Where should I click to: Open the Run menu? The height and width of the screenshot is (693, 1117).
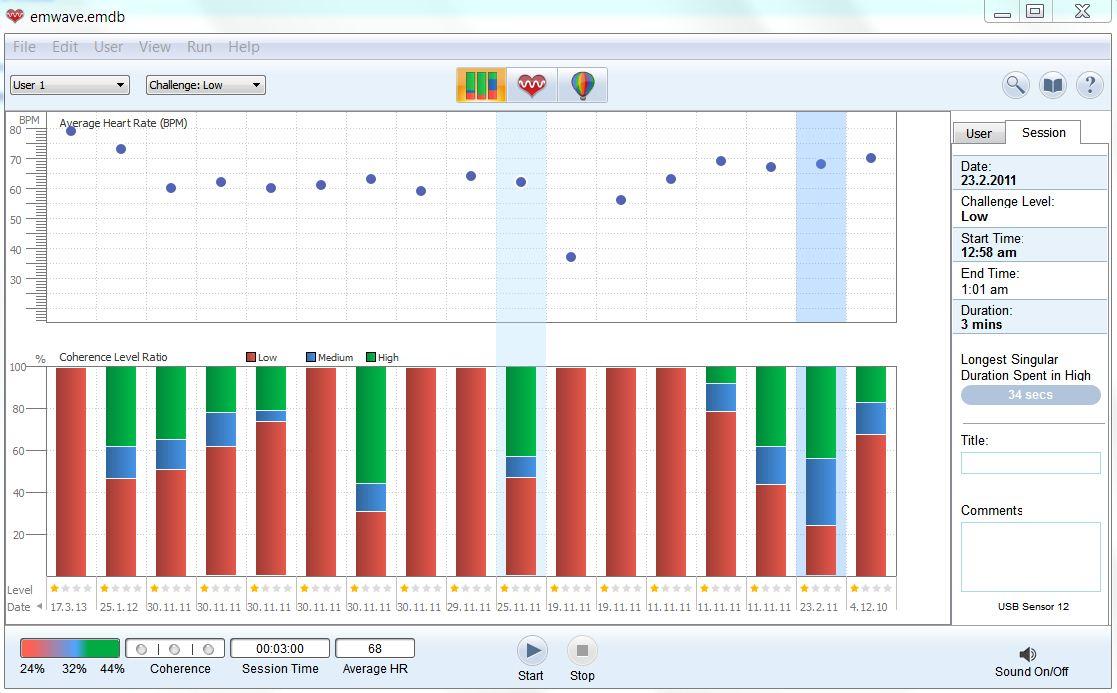199,47
